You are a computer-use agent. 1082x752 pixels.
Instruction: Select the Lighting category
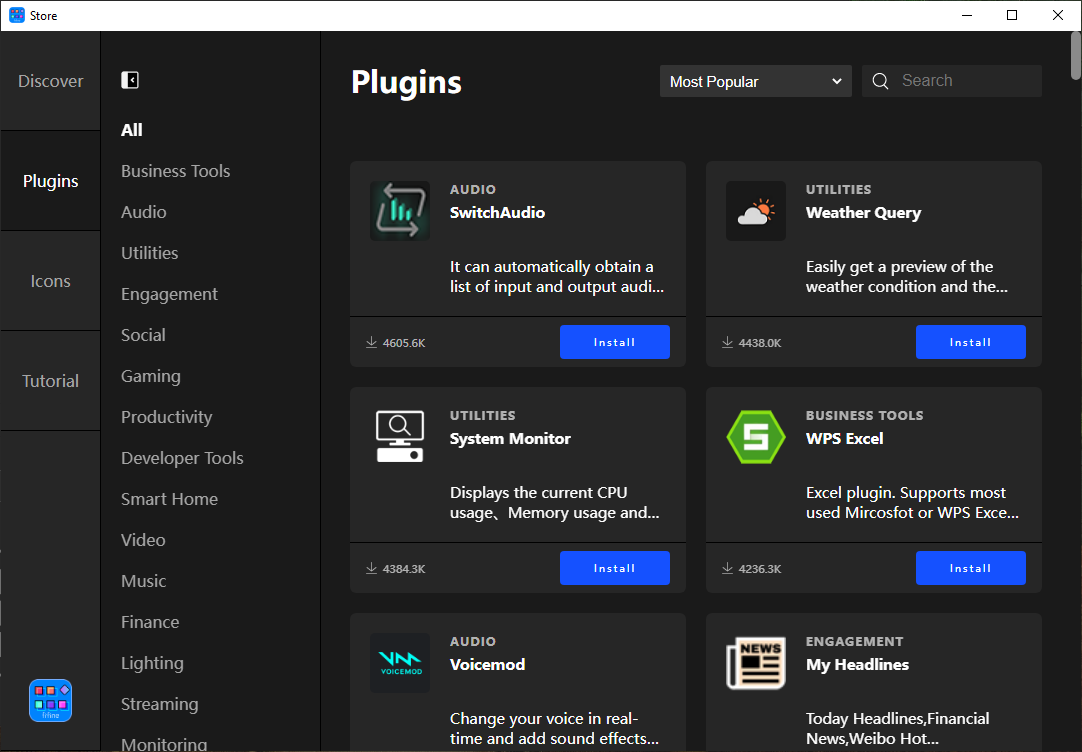tap(152, 663)
